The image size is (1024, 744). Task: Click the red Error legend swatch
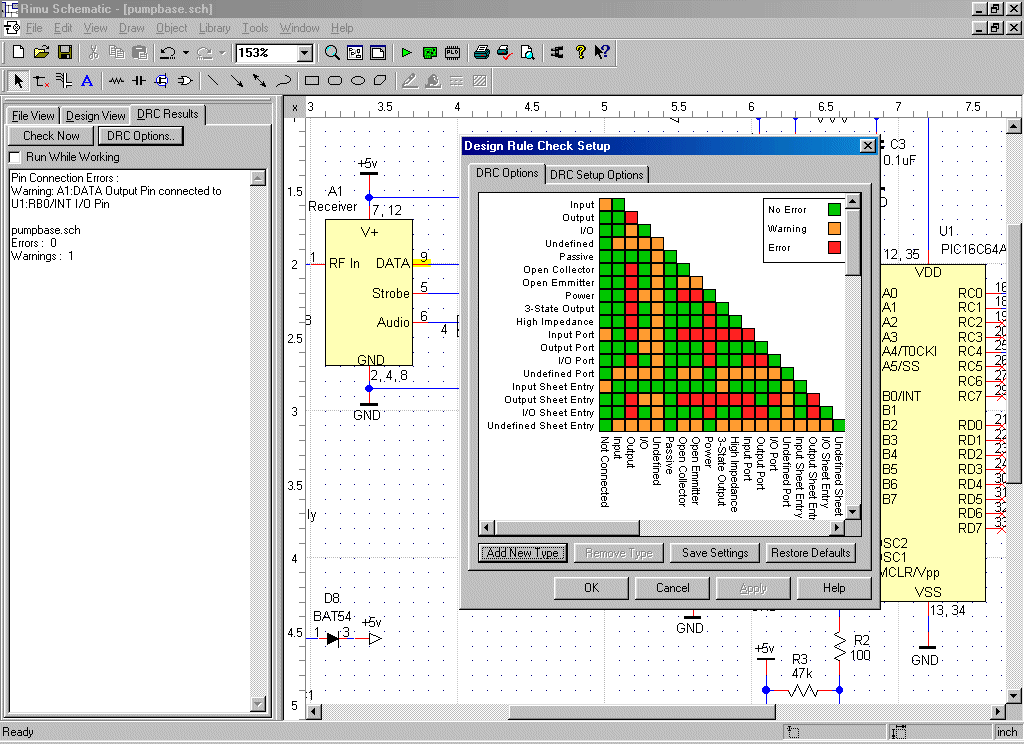[834, 248]
